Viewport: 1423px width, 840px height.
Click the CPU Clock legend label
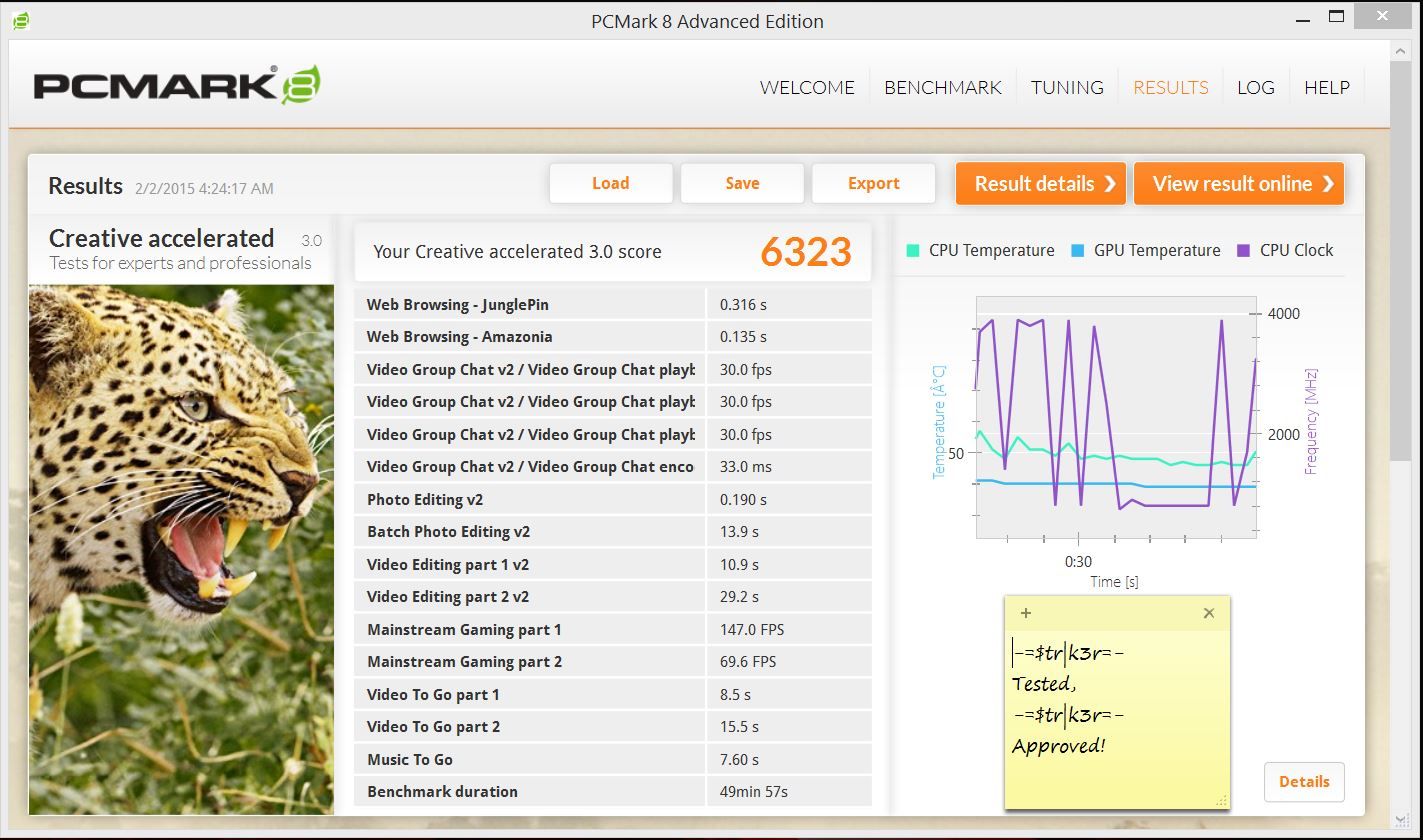click(x=1296, y=251)
